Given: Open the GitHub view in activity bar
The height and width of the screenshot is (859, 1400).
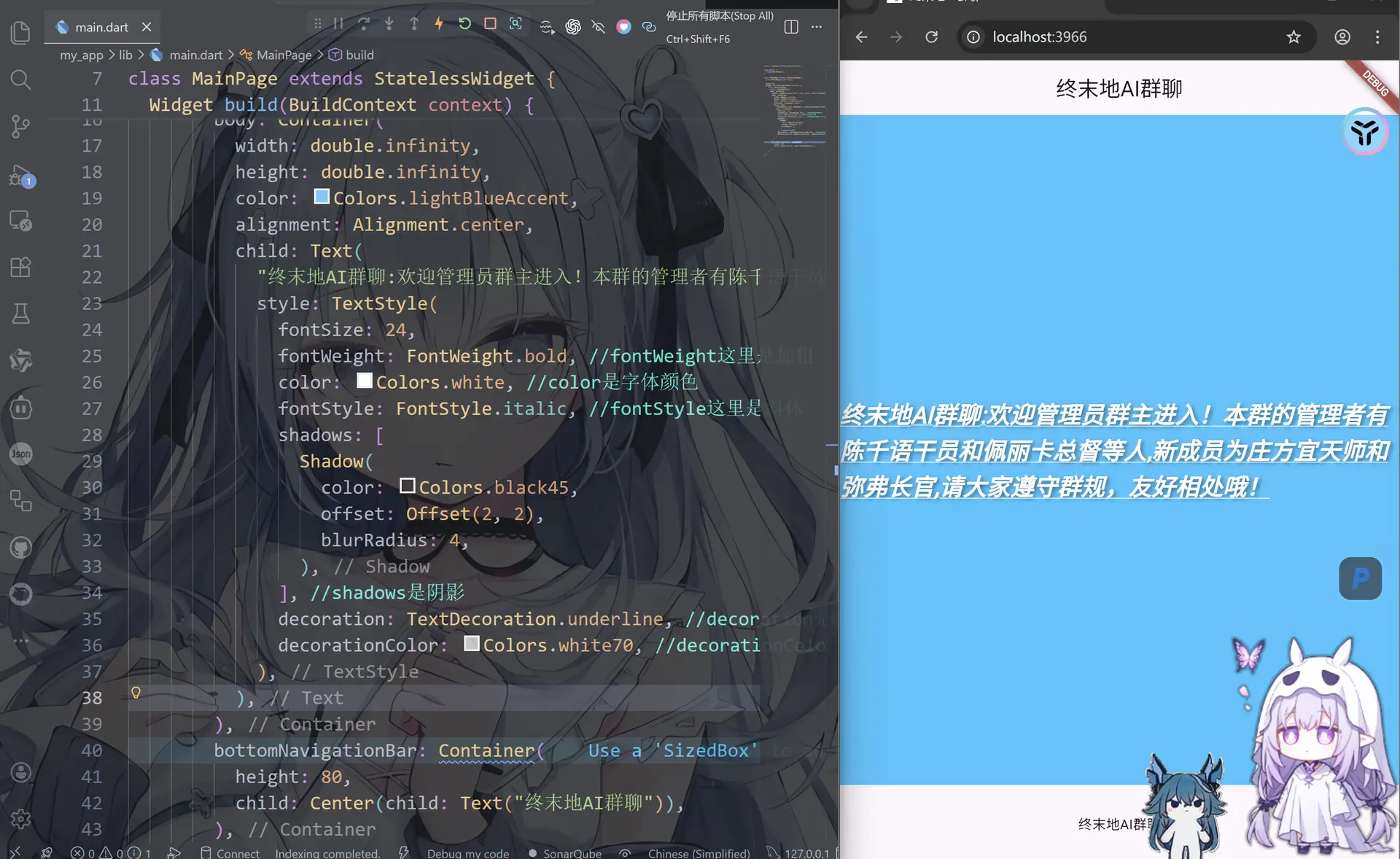Looking at the screenshot, I should pyautogui.click(x=20, y=548).
